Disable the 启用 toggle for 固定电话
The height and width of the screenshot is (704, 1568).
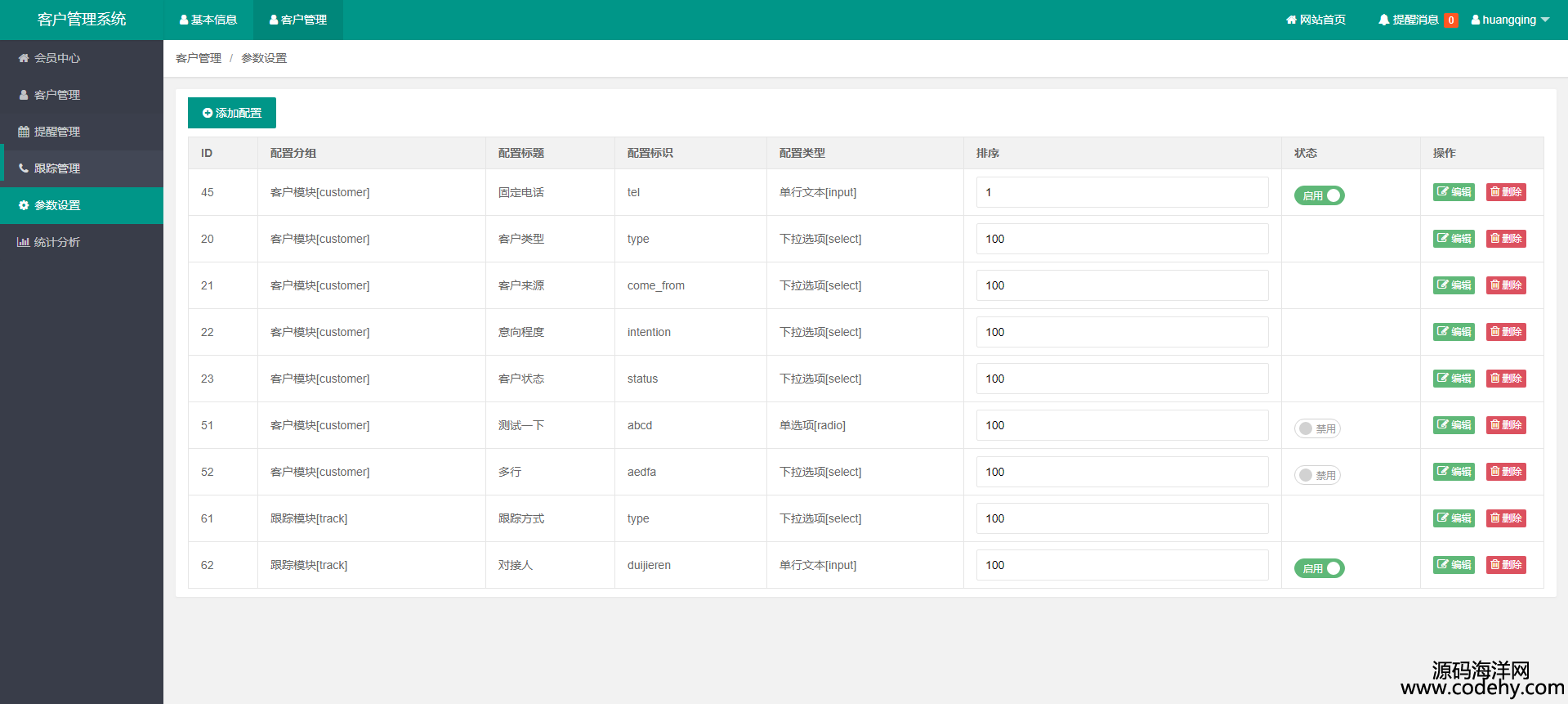1319,195
